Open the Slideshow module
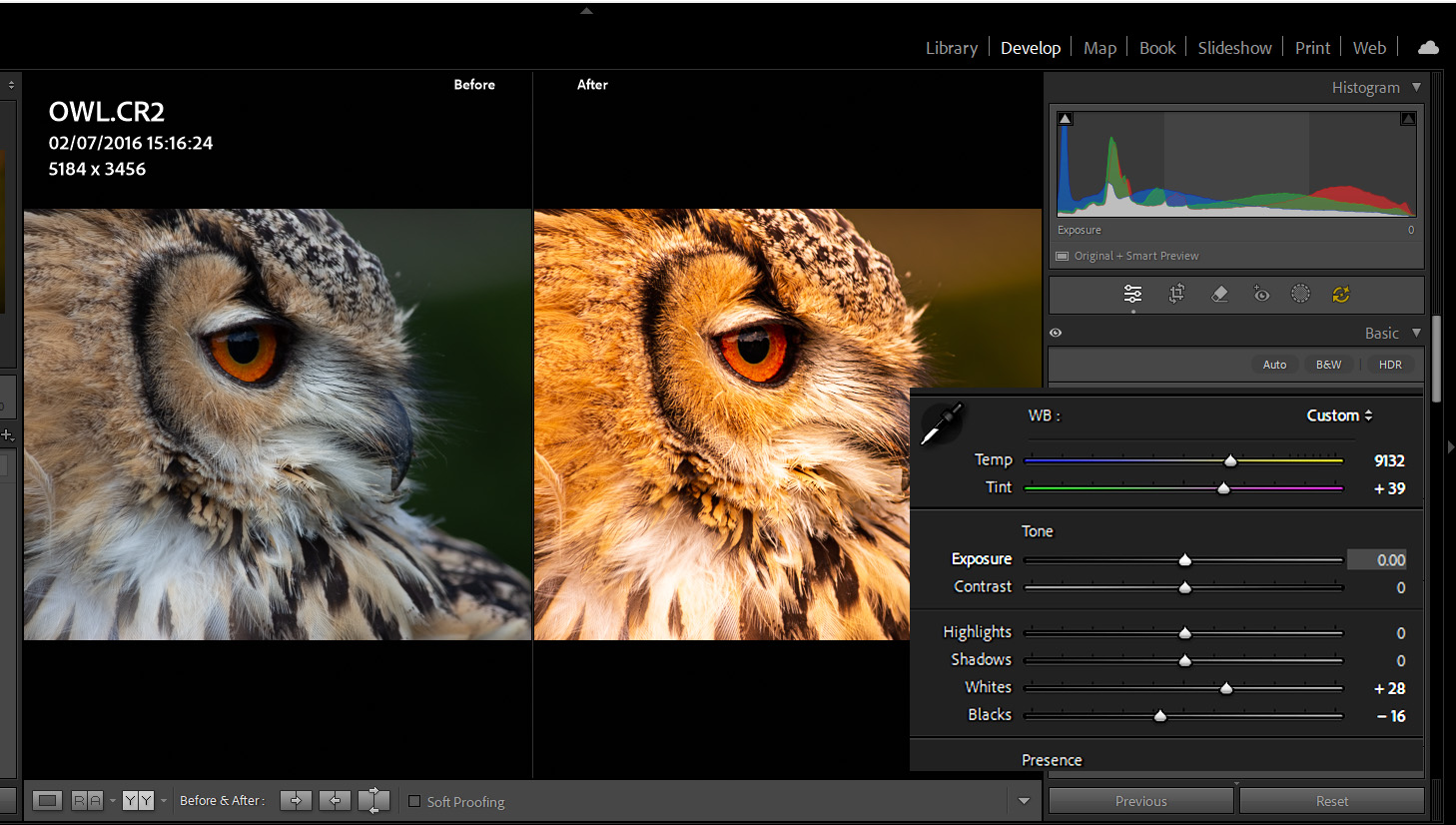 [x=1234, y=48]
